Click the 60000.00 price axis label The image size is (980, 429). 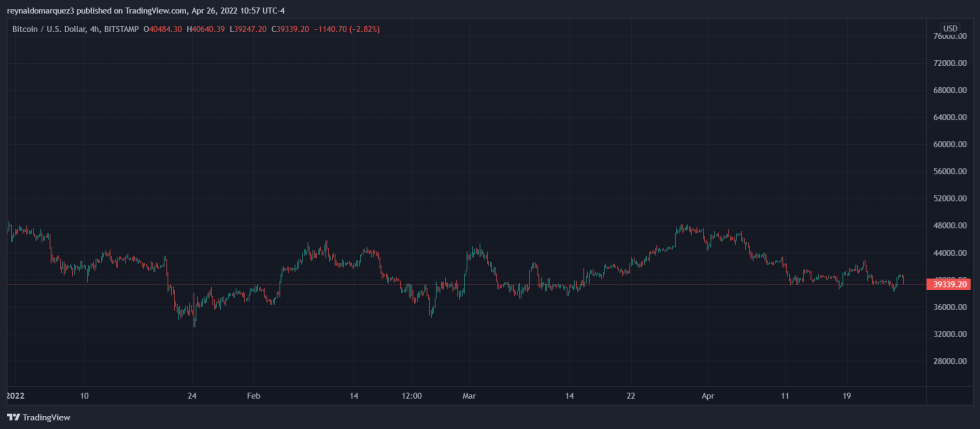[x=950, y=144]
